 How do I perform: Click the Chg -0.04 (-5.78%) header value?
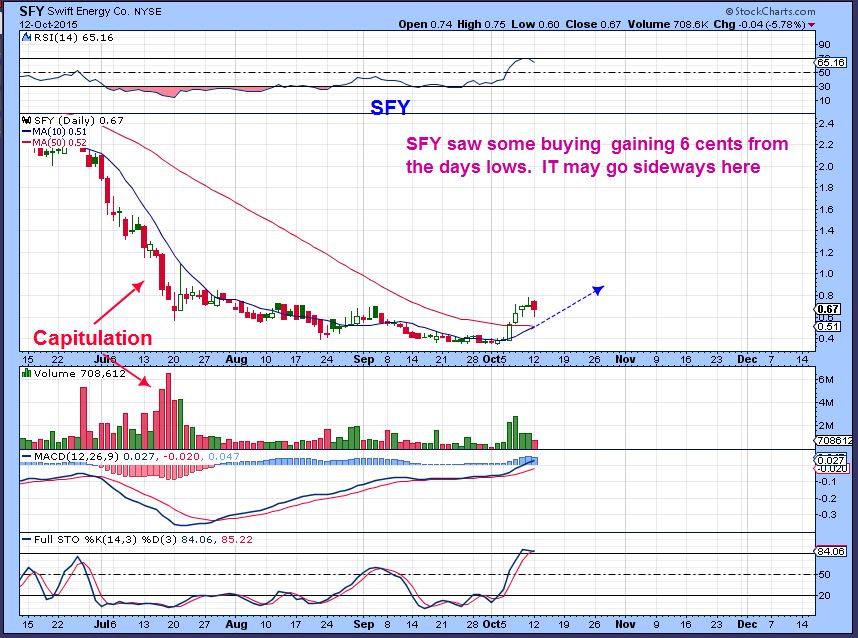(x=760, y=25)
